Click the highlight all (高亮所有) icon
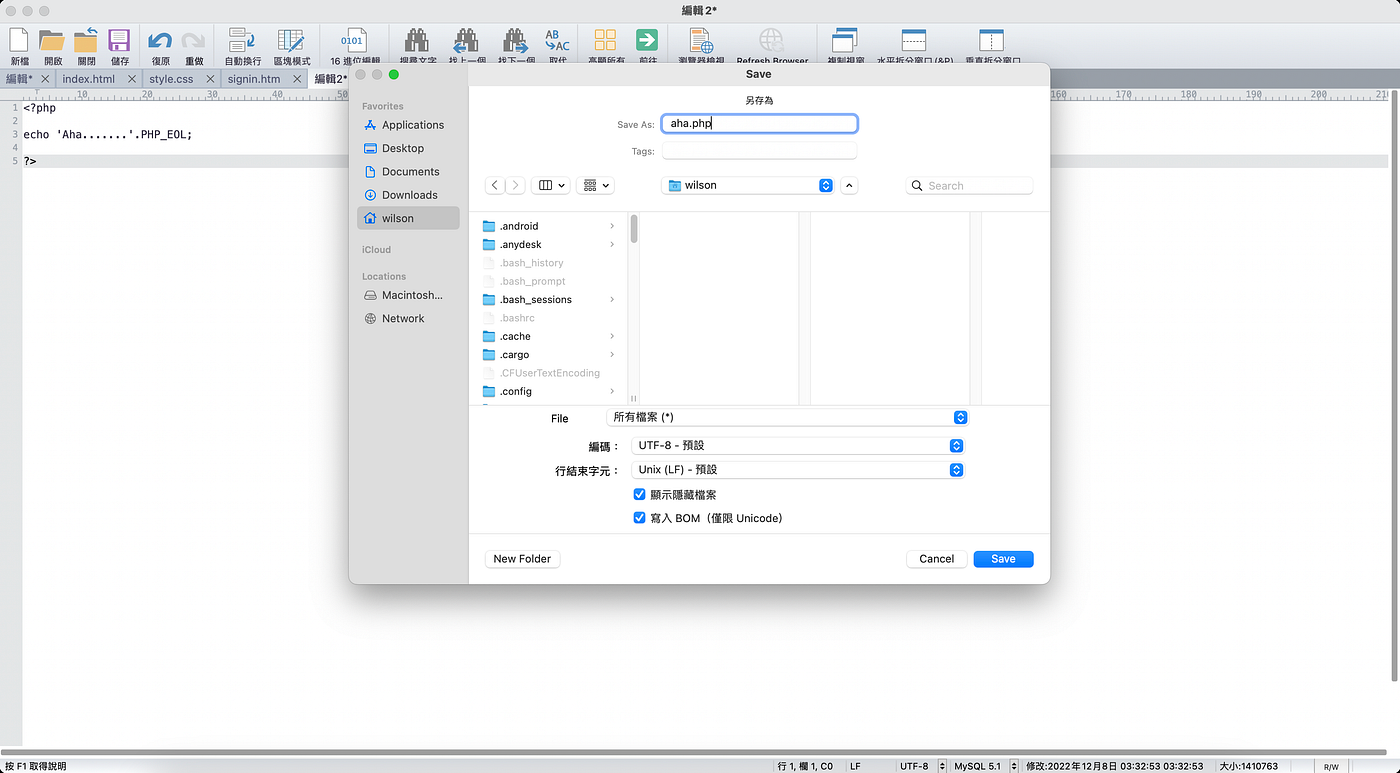 605,40
